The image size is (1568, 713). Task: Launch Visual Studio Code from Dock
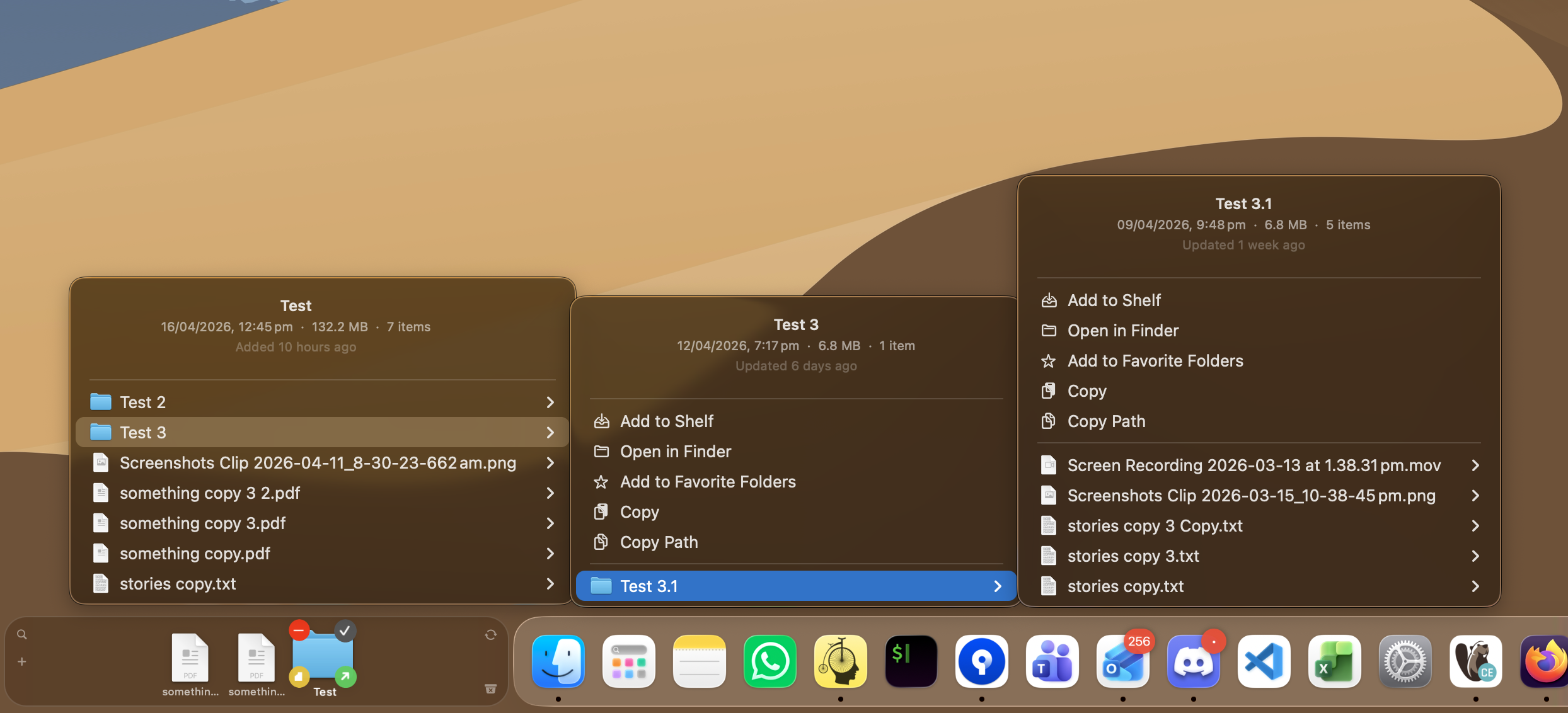click(1264, 662)
